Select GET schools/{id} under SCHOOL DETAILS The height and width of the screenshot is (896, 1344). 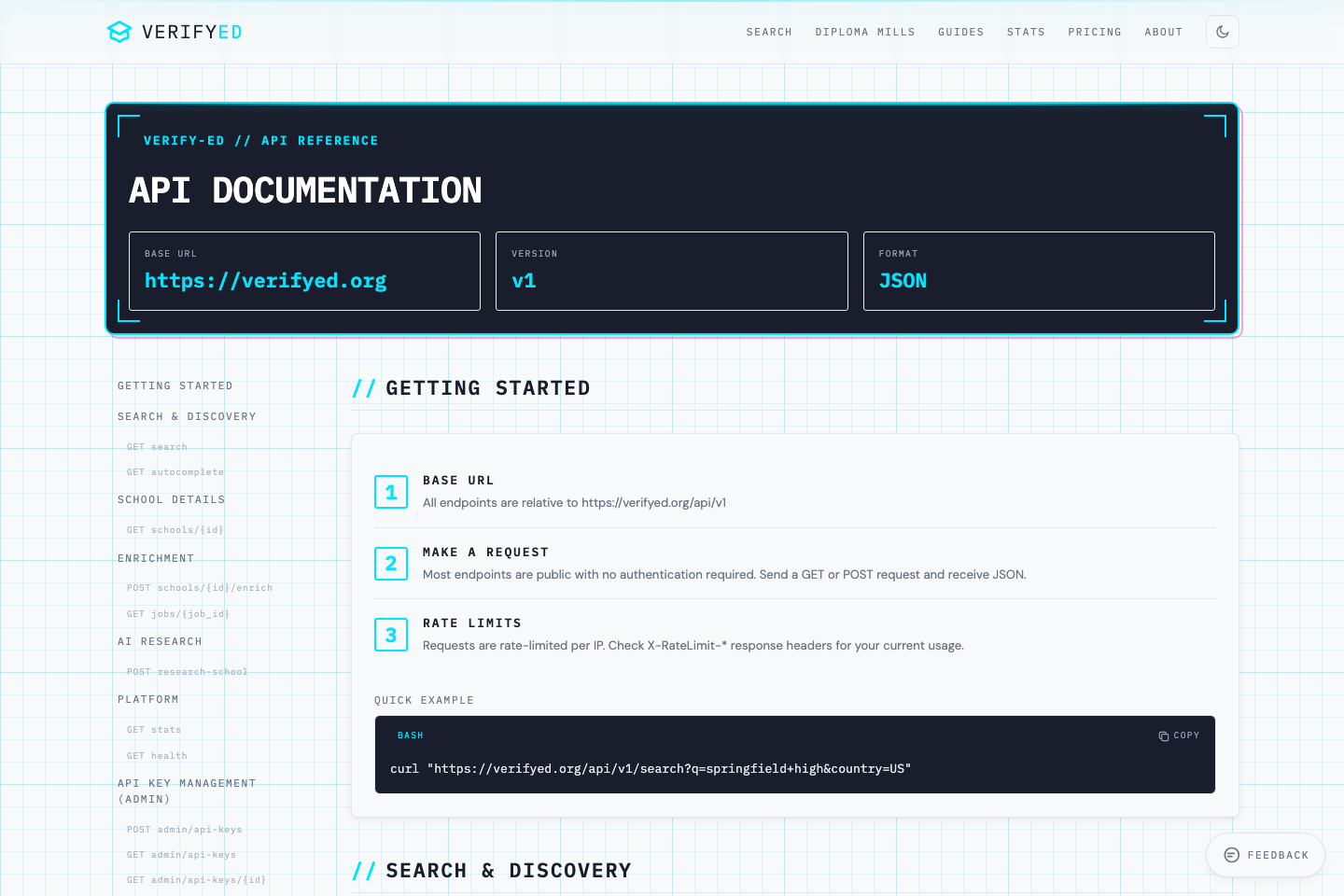[x=173, y=529]
